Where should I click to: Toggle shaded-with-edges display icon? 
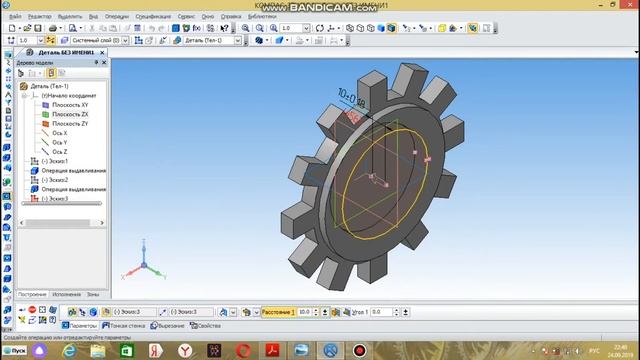click(391, 28)
